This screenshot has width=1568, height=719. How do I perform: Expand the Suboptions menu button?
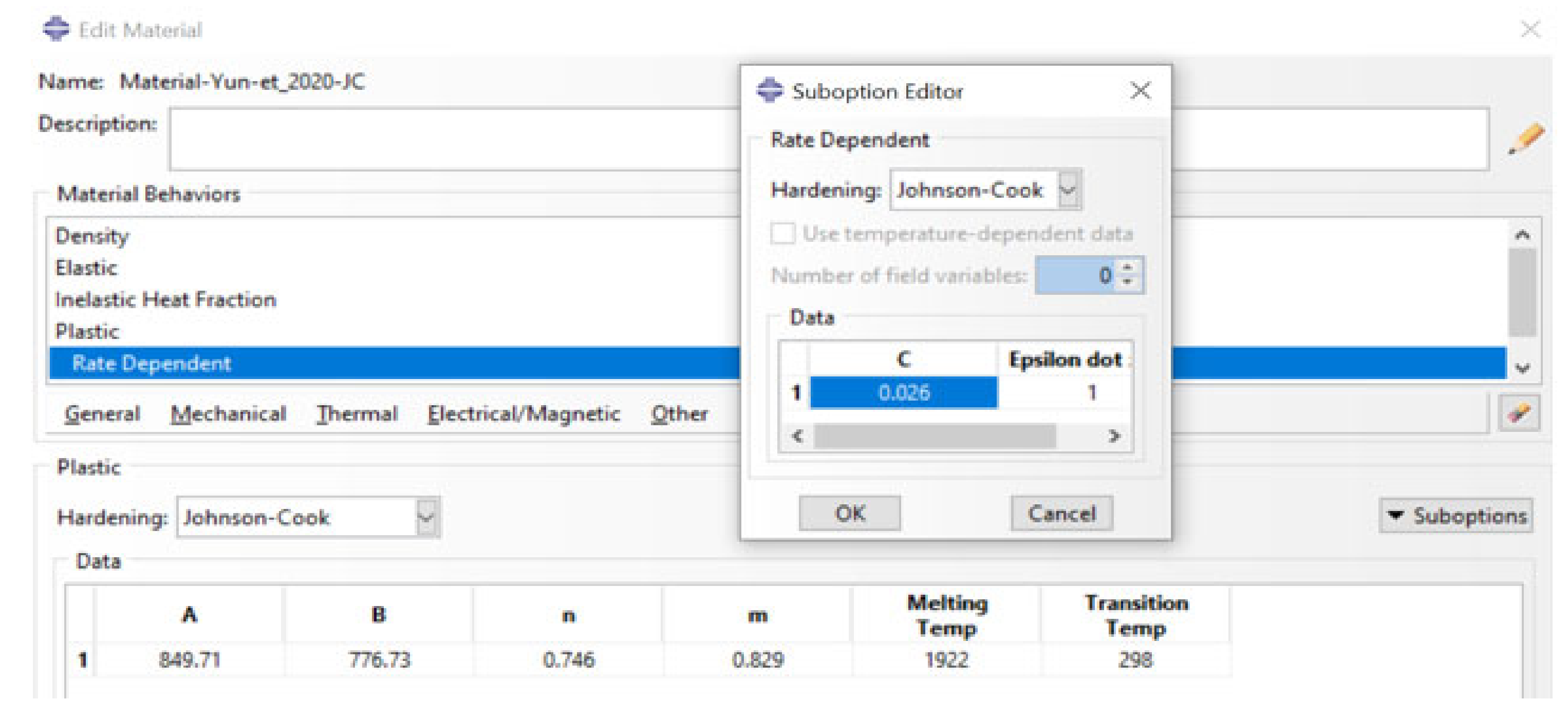(1456, 516)
